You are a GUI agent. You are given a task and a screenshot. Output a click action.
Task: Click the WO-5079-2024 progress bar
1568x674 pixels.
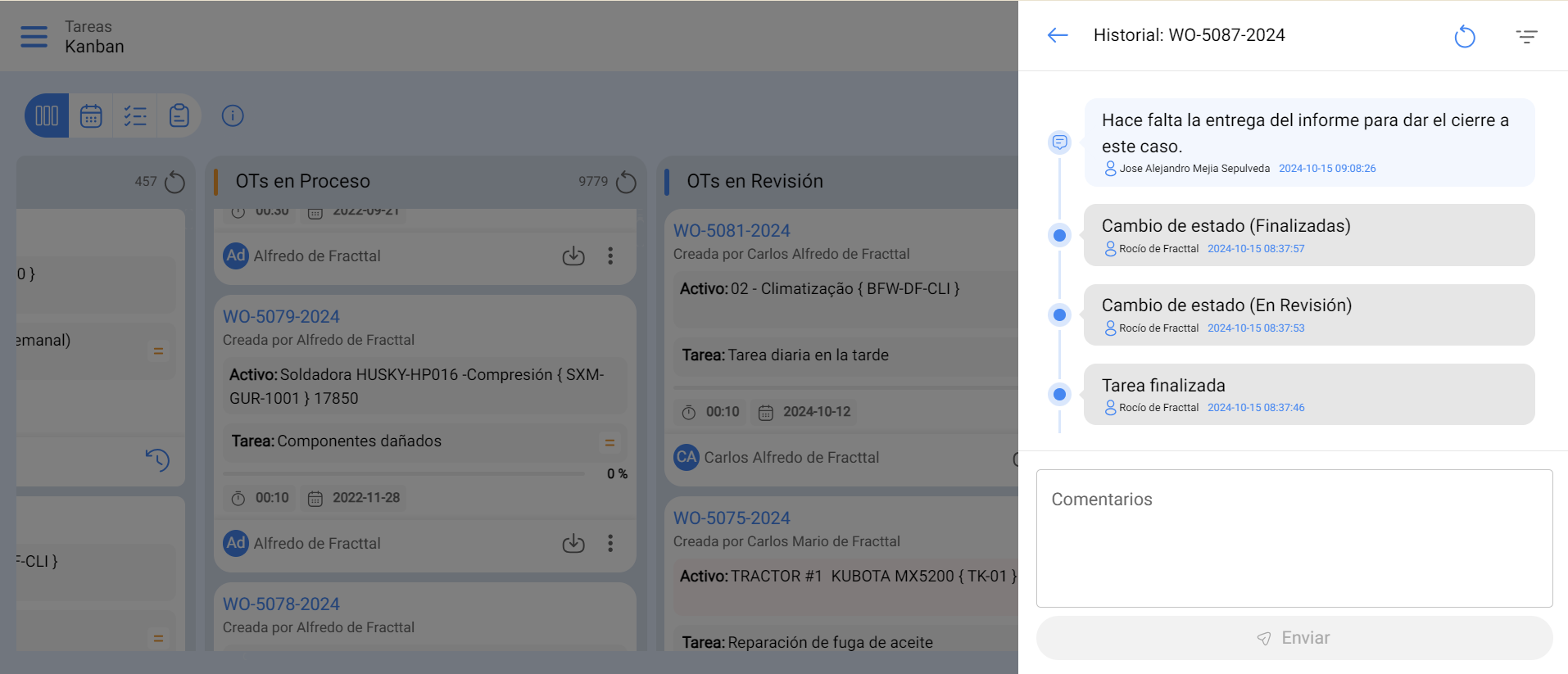[404, 473]
